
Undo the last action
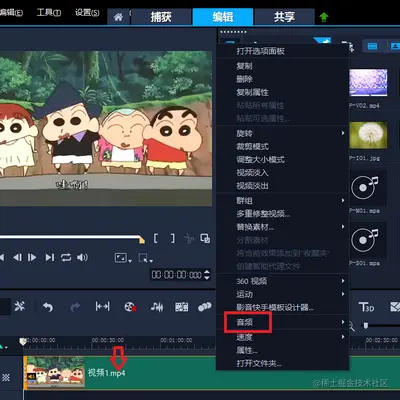[x=48, y=307]
